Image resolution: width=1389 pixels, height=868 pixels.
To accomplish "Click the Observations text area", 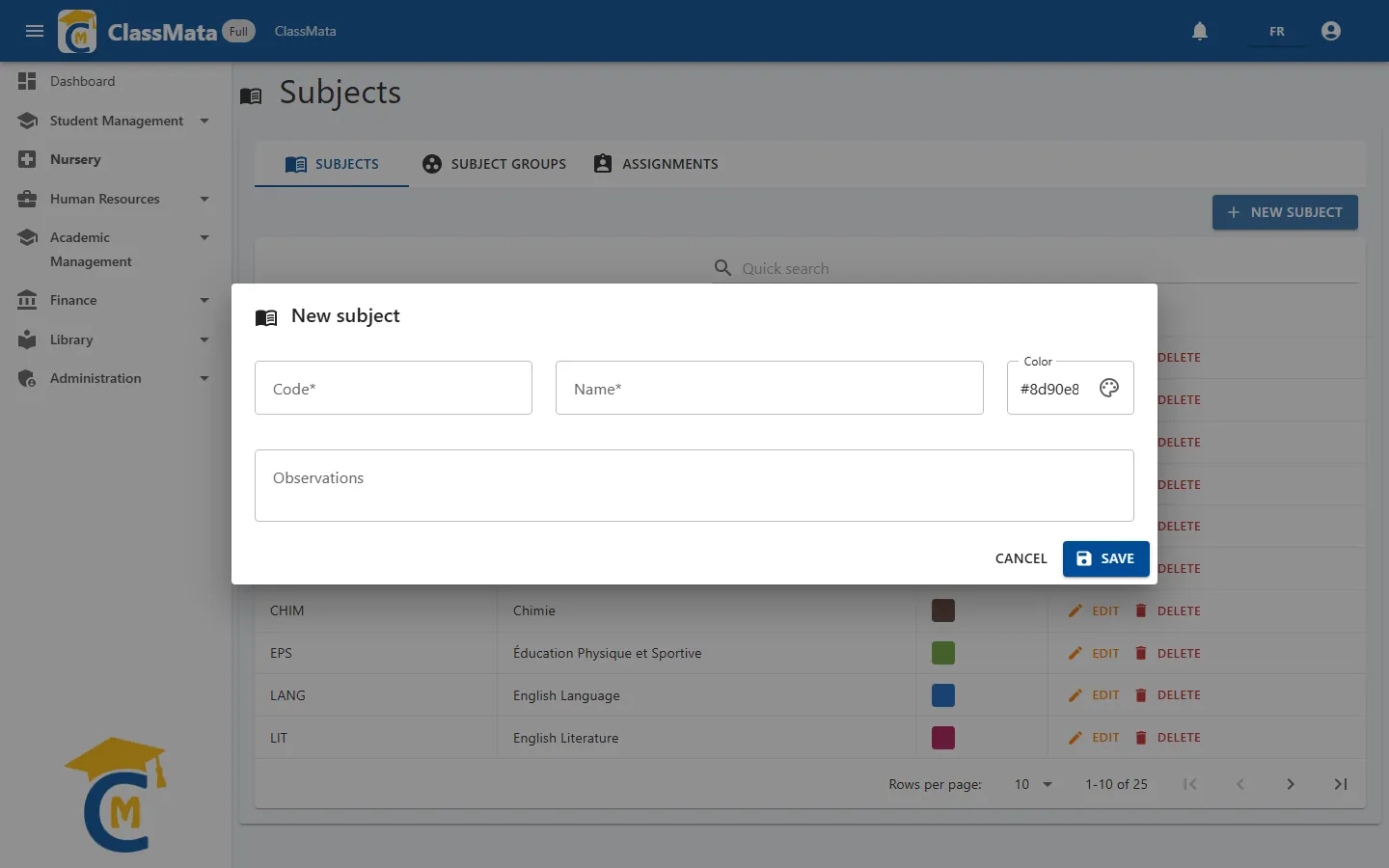I will [x=694, y=485].
